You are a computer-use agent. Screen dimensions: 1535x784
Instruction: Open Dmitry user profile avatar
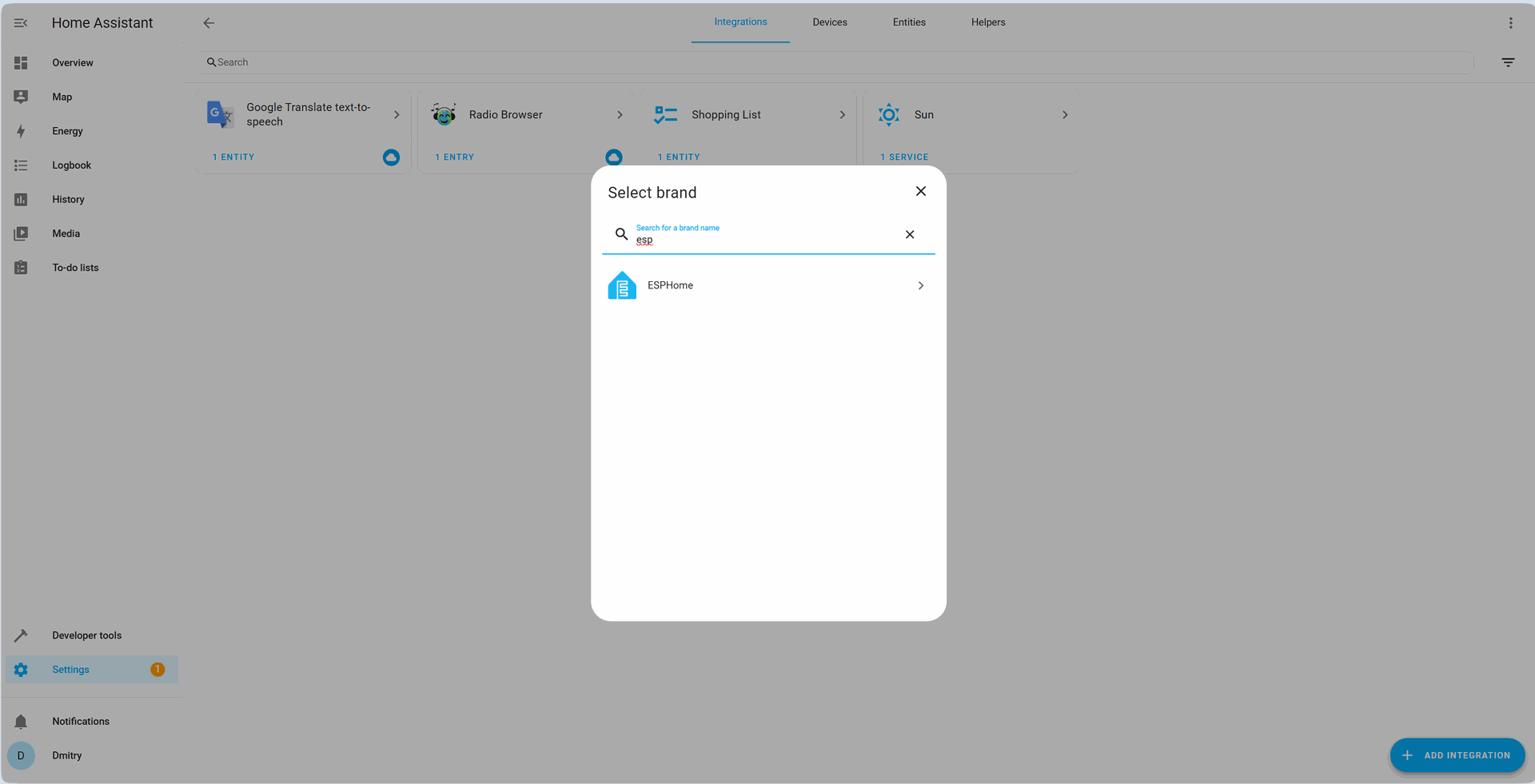click(x=21, y=755)
